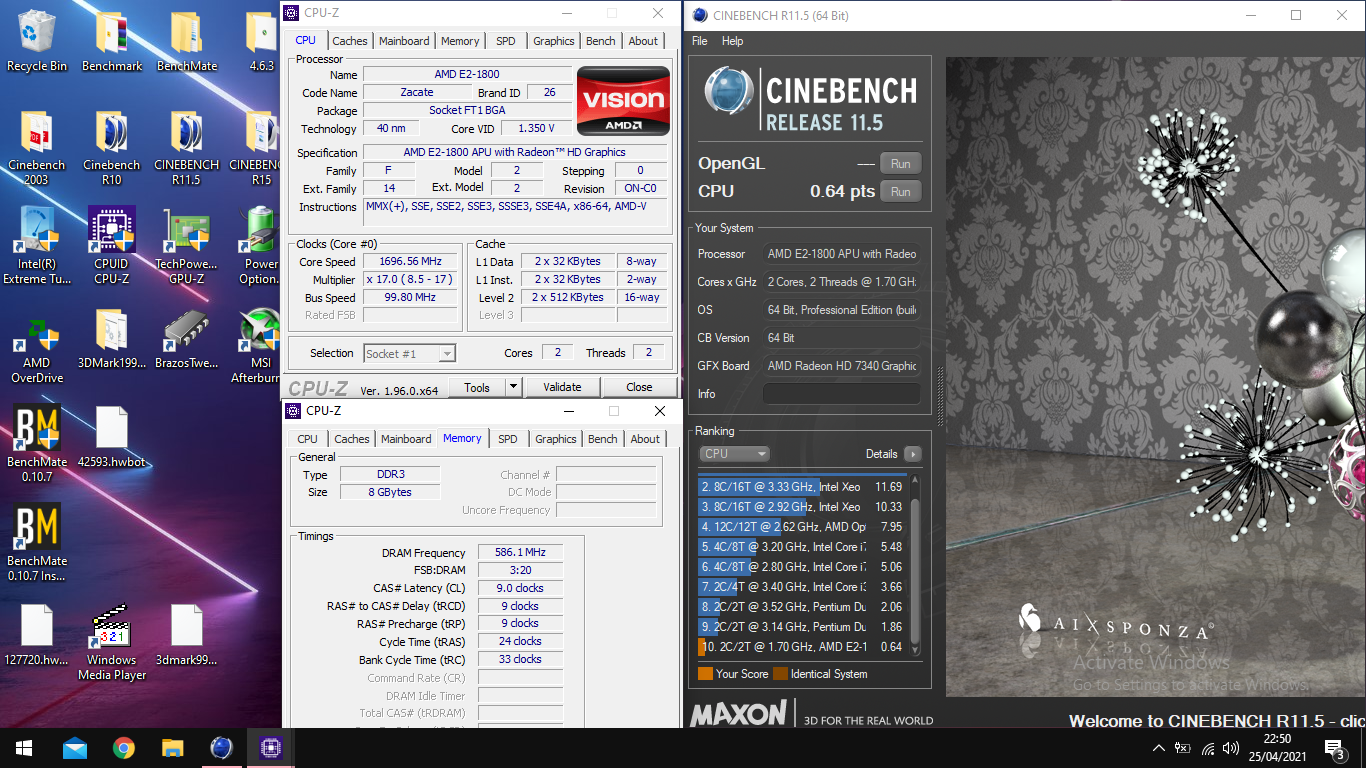Image resolution: width=1366 pixels, height=768 pixels.
Task: Show hidden system tray icons
Action: (1159, 748)
